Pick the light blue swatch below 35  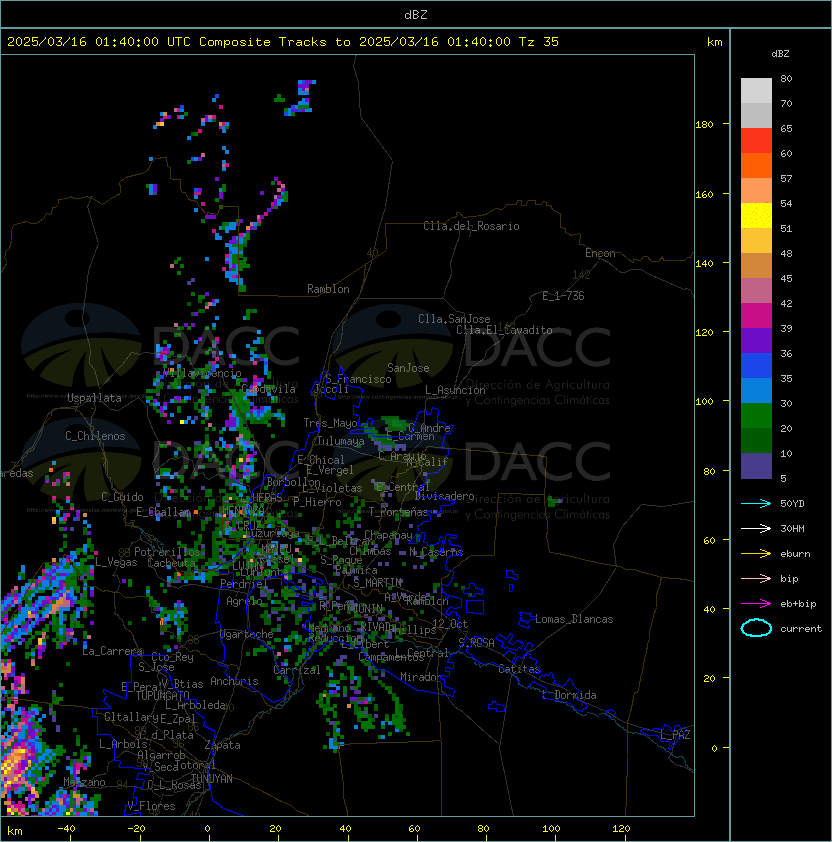pyautogui.click(x=756, y=390)
